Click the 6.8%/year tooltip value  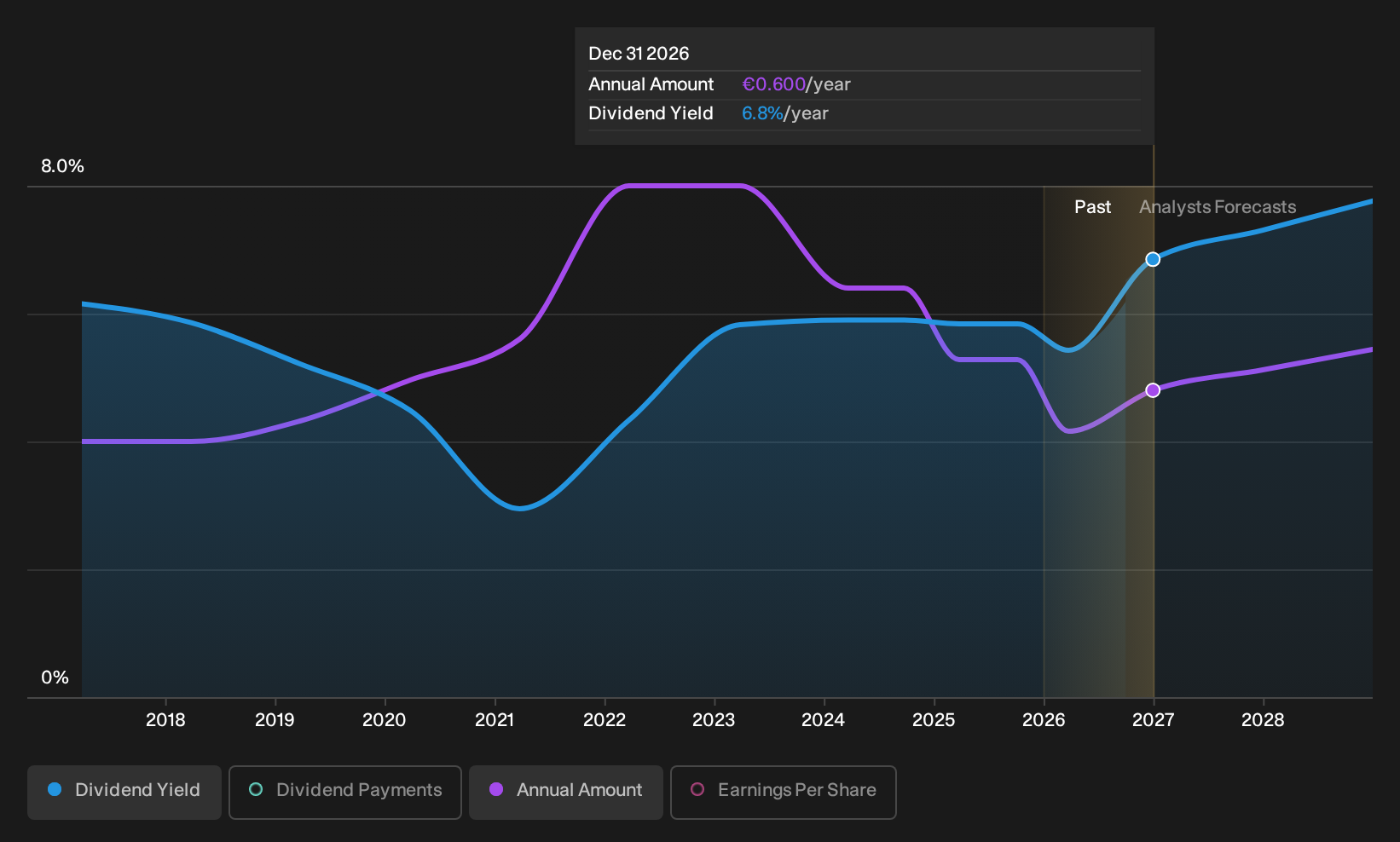tap(785, 113)
